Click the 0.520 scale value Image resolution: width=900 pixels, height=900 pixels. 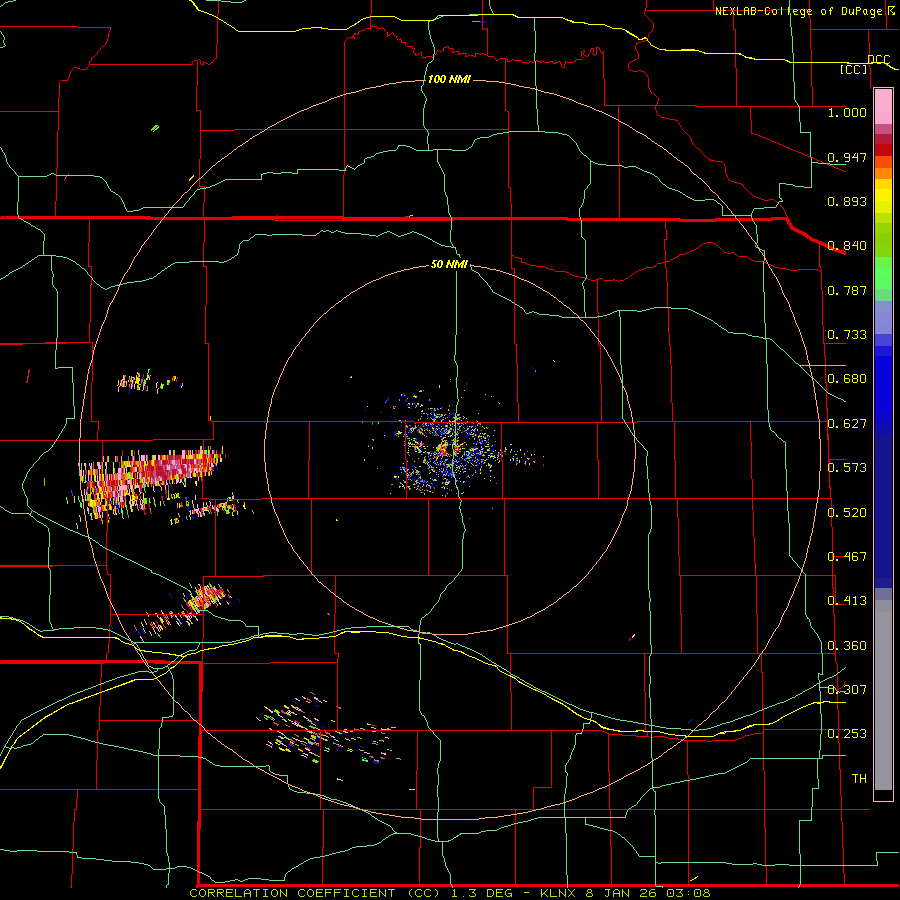[847, 513]
